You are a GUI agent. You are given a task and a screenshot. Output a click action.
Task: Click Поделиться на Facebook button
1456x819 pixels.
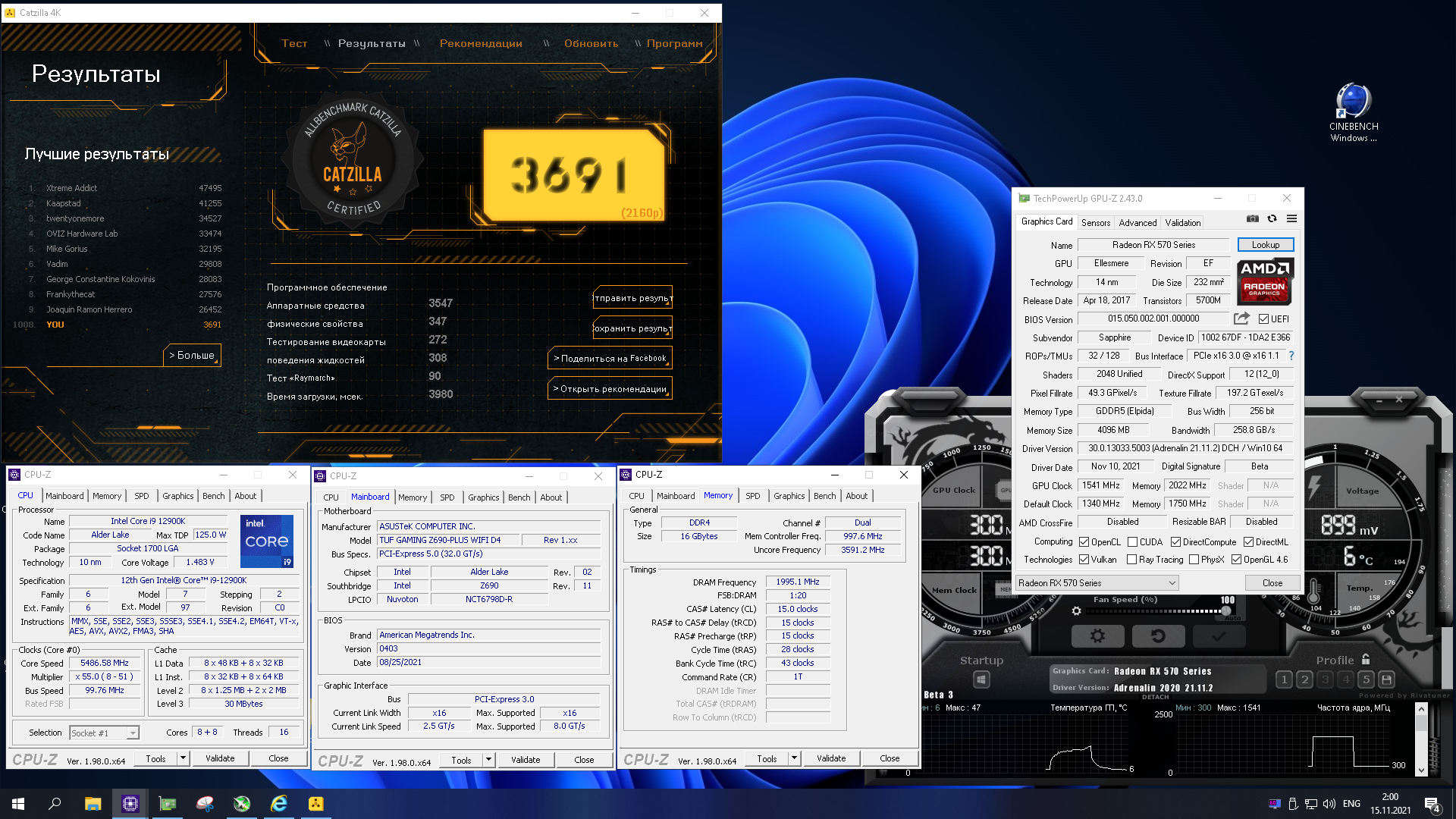point(610,358)
